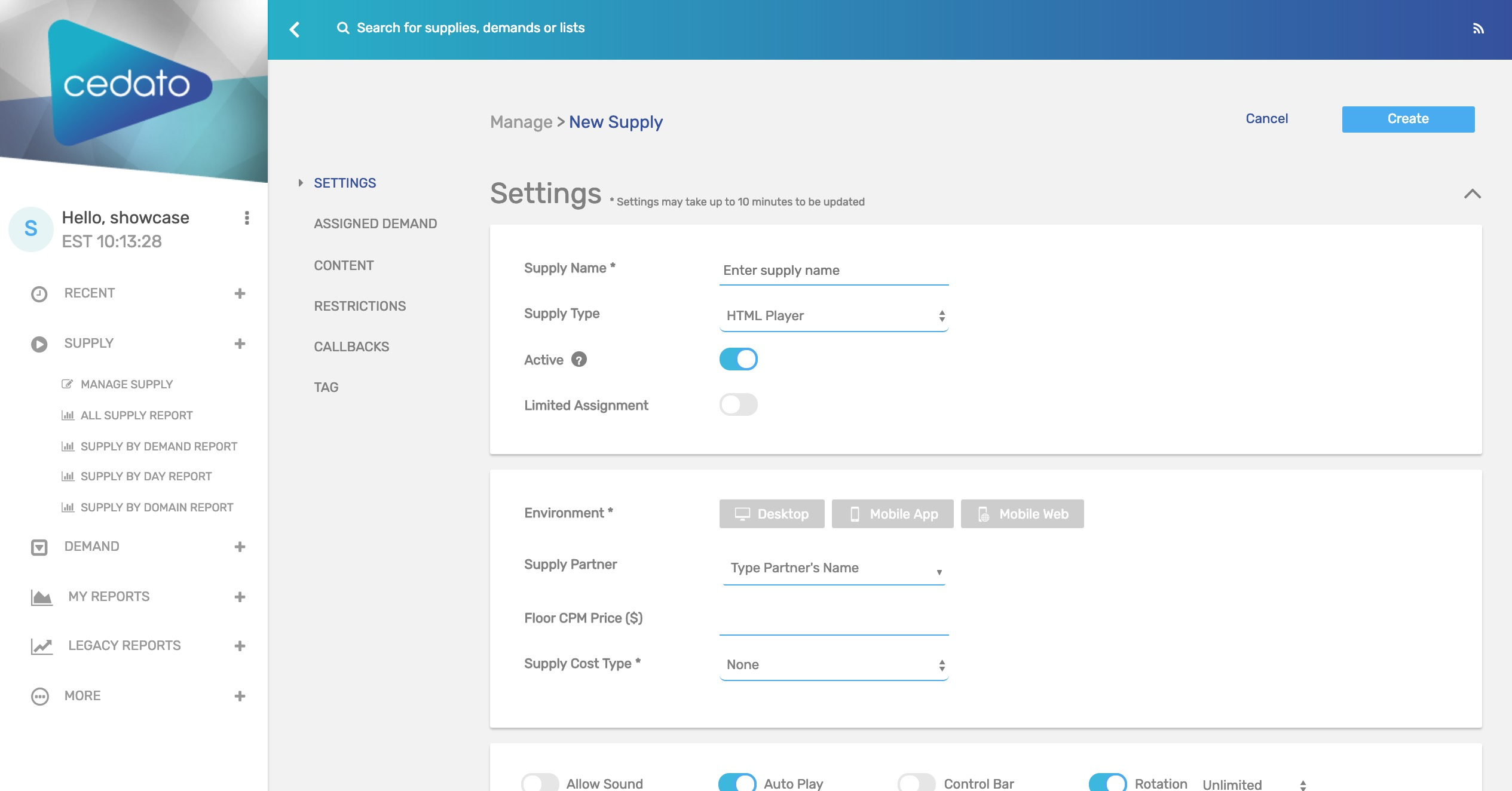Click the More ellipsis circle icon

click(x=40, y=697)
